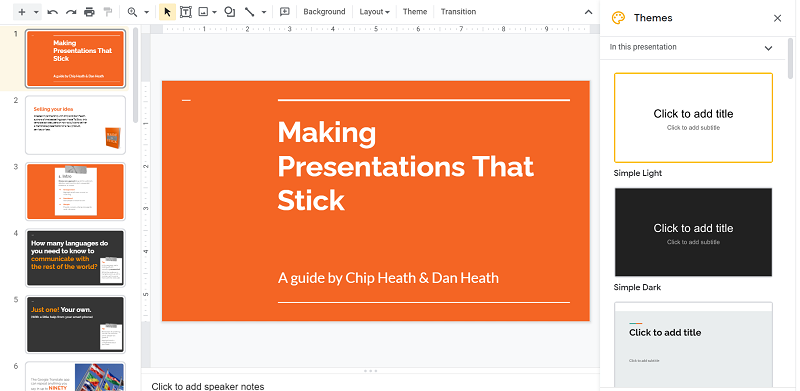Click the Redo arrow icon

pos(71,12)
